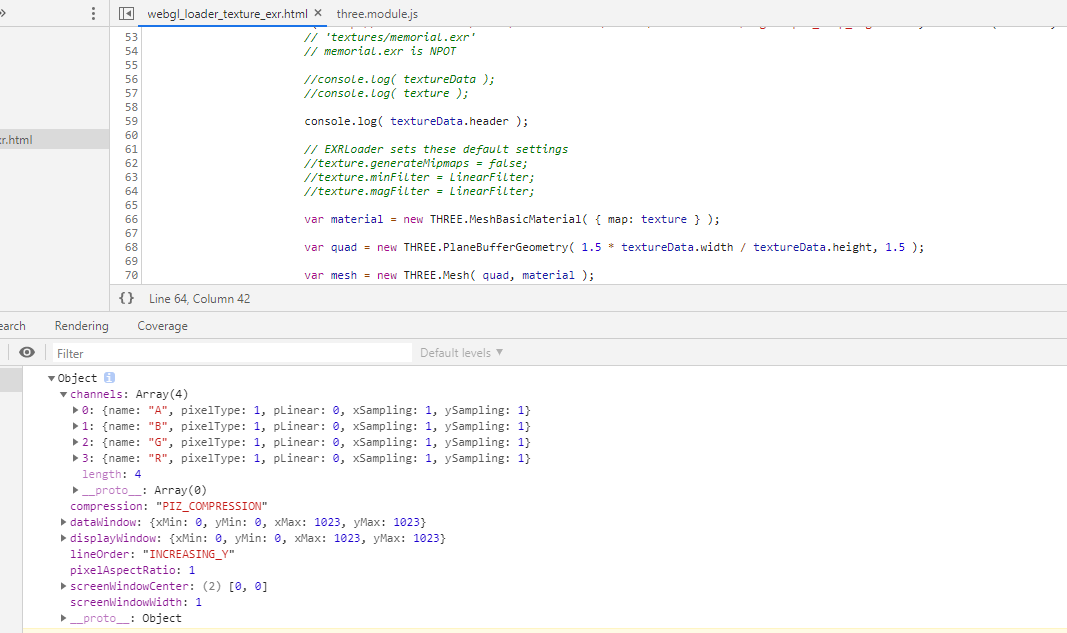Image resolution: width=1067 pixels, height=633 pixels.
Task: Open the Default levels dropdown
Action: [x=461, y=353]
